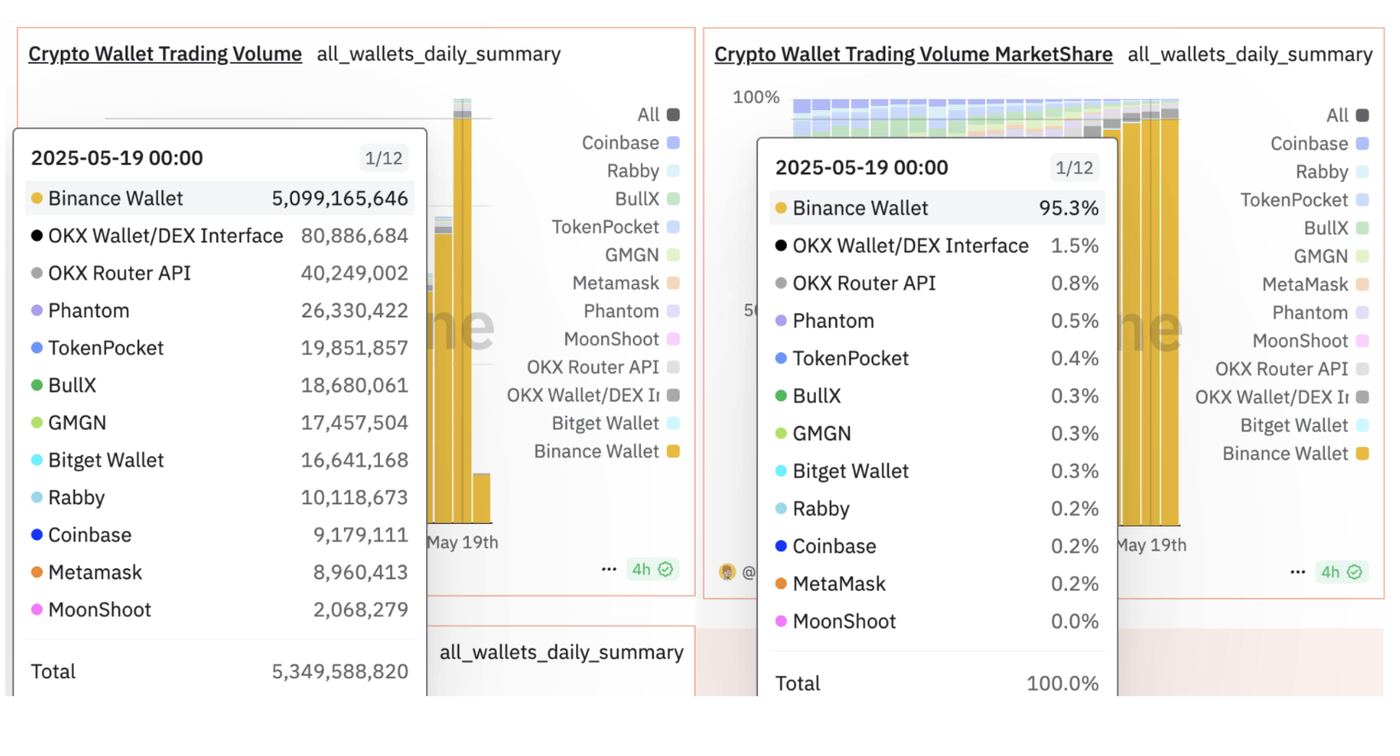The height and width of the screenshot is (756, 1400).
Task: Open all_wallets_daily_summary query beside Trading Volume title
Action: coord(439,54)
